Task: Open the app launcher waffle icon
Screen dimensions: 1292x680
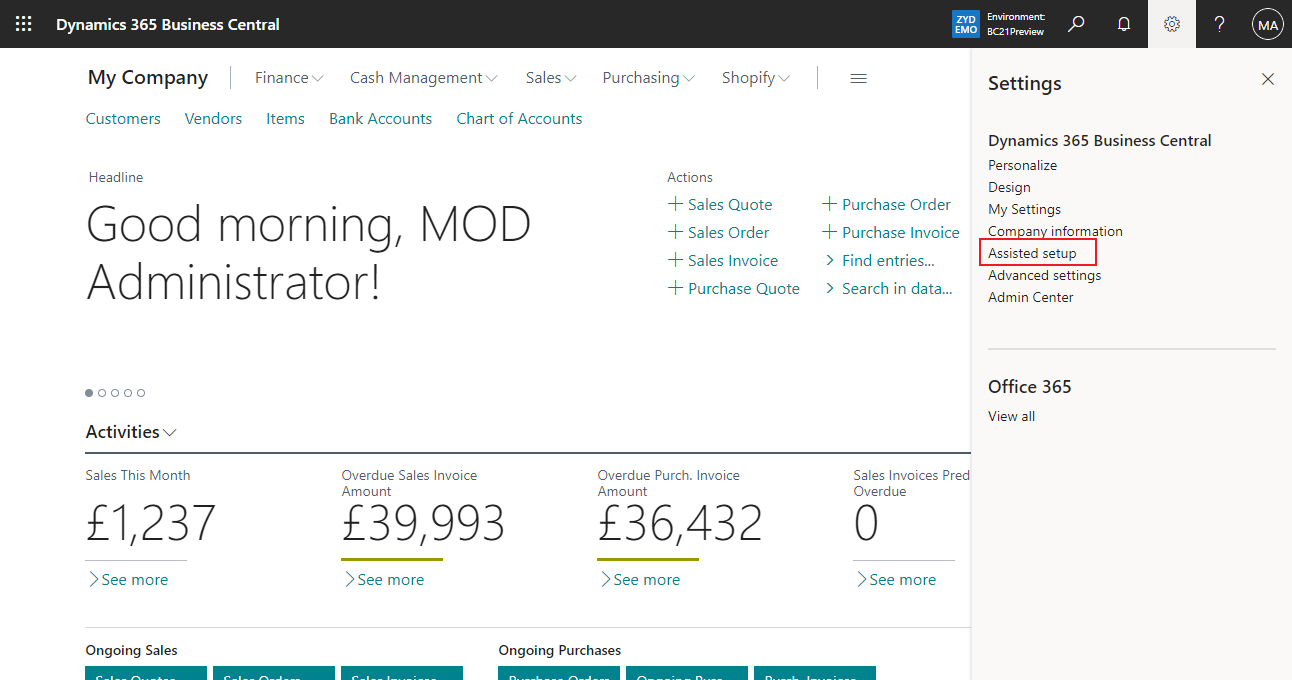Action: pyautogui.click(x=23, y=23)
